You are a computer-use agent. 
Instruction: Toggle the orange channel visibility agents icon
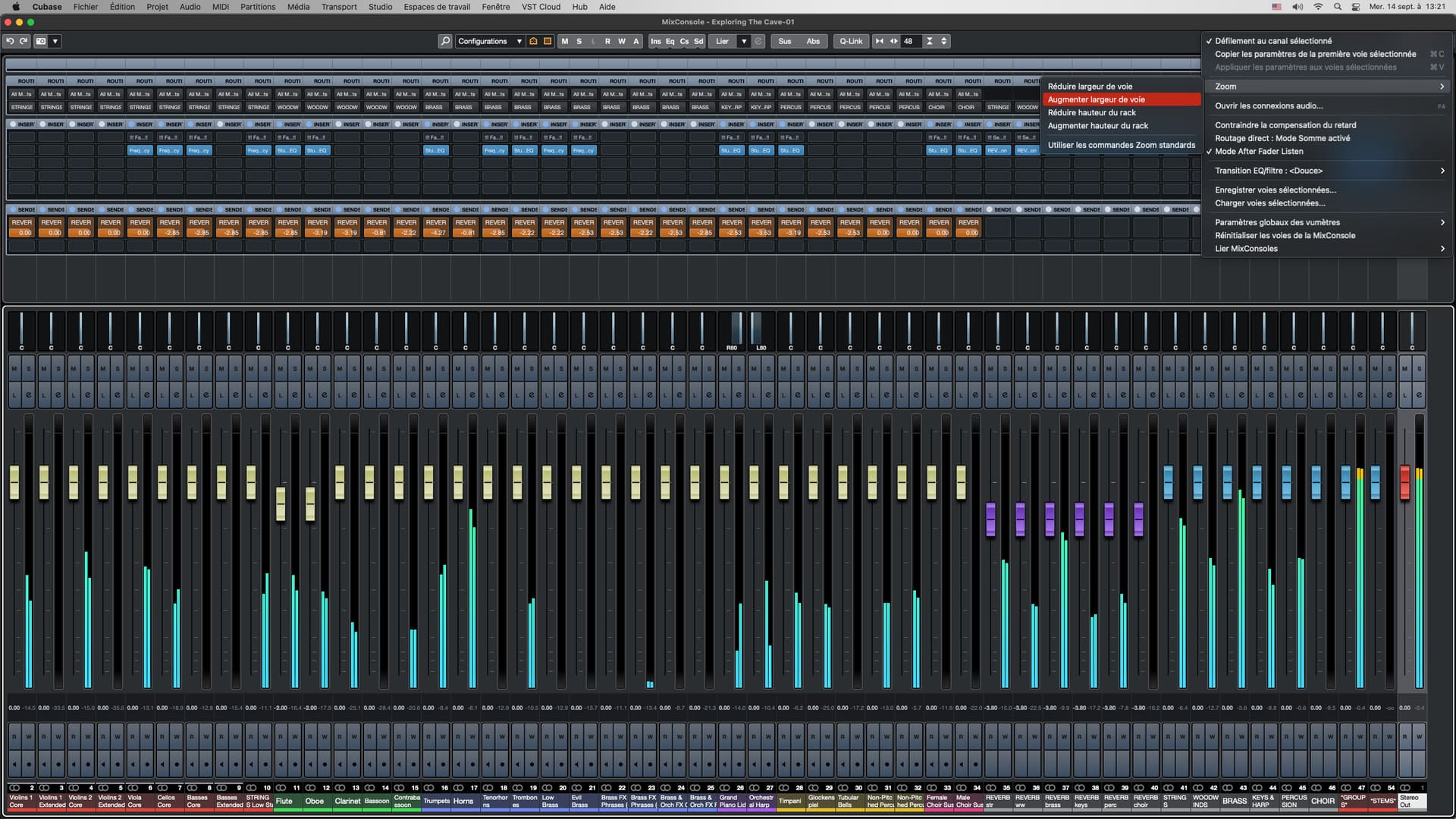pyautogui.click(x=533, y=41)
